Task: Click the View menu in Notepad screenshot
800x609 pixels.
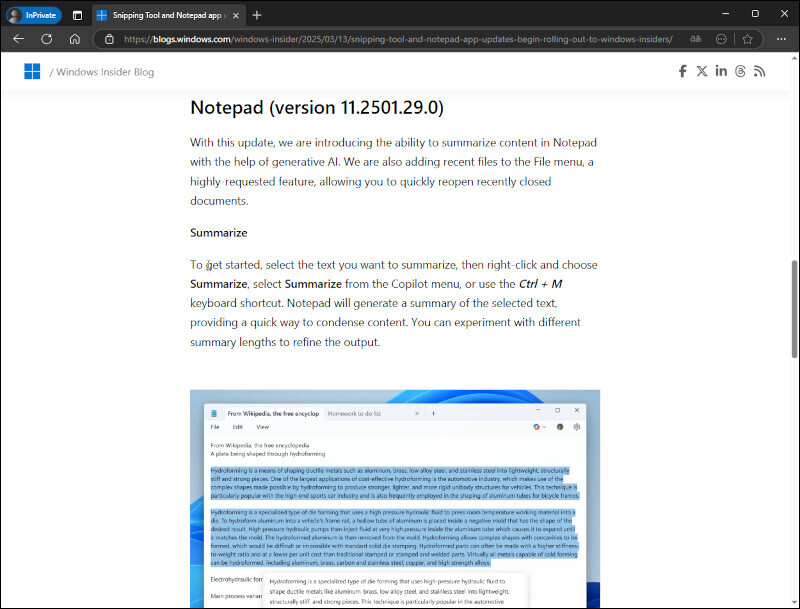Action: (x=262, y=427)
